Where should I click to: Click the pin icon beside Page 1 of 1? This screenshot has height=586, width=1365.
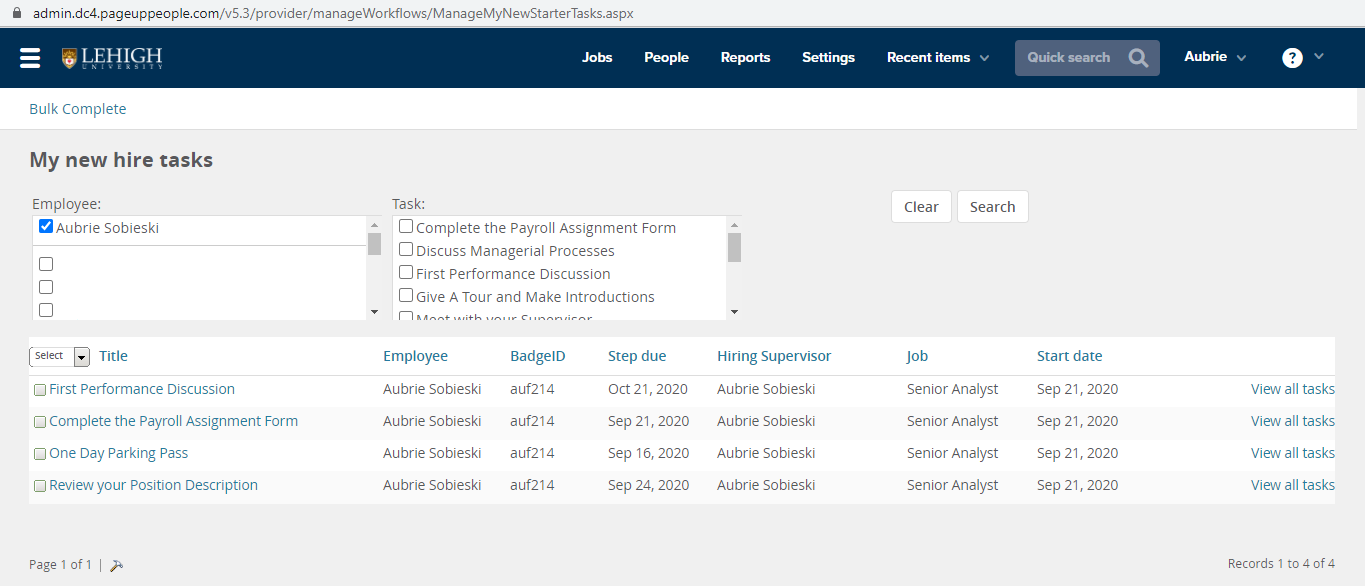point(116,565)
